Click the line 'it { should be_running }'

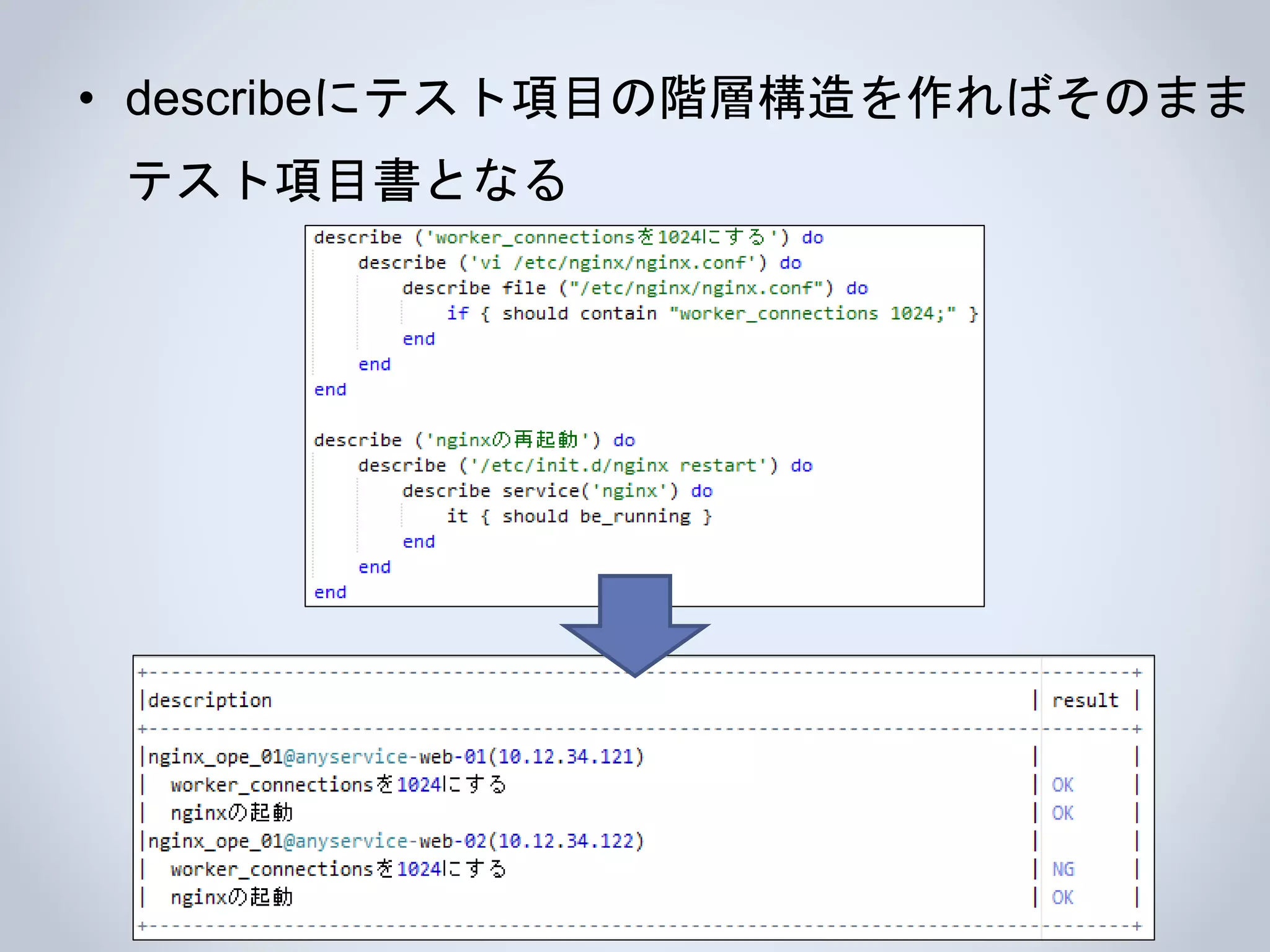pyautogui.click(x=579, y=516)
